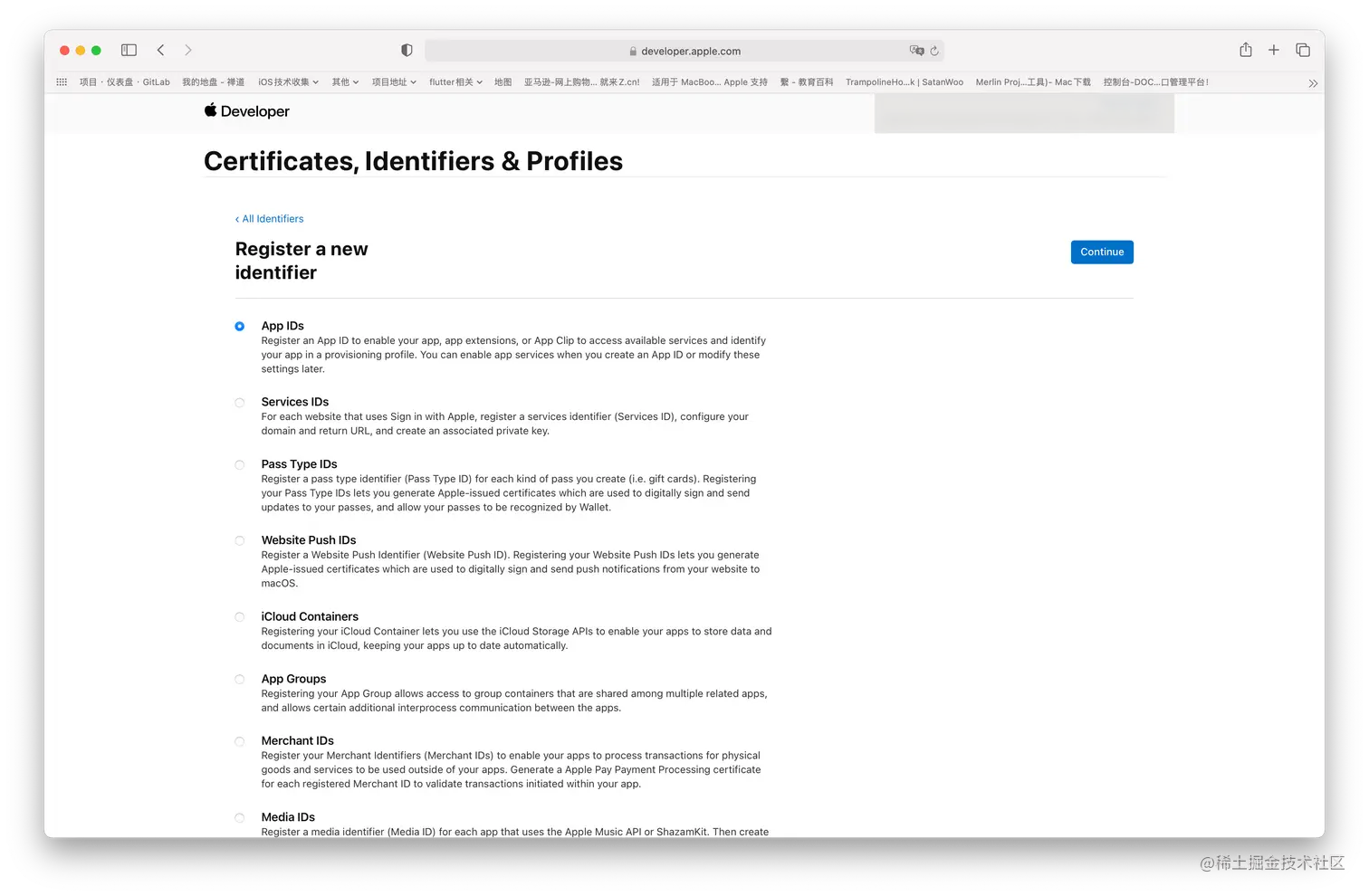Click the Merchant IDs label
The image size is (1369, 896).
coord(298,740)
